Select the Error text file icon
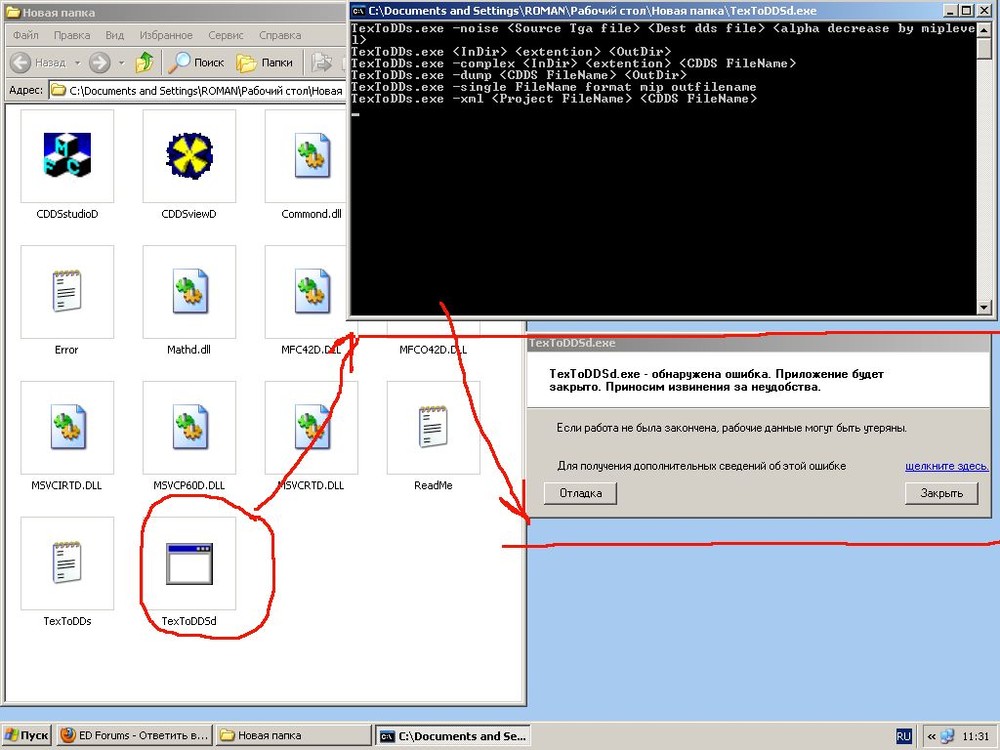 pyautogui.click(x=67, y=291)
